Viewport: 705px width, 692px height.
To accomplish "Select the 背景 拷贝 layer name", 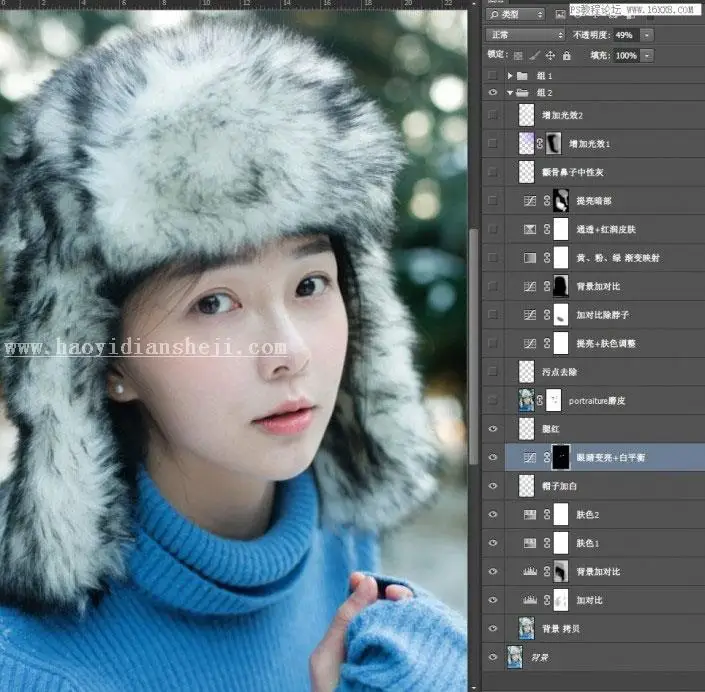I will click(x=561, y=629).
